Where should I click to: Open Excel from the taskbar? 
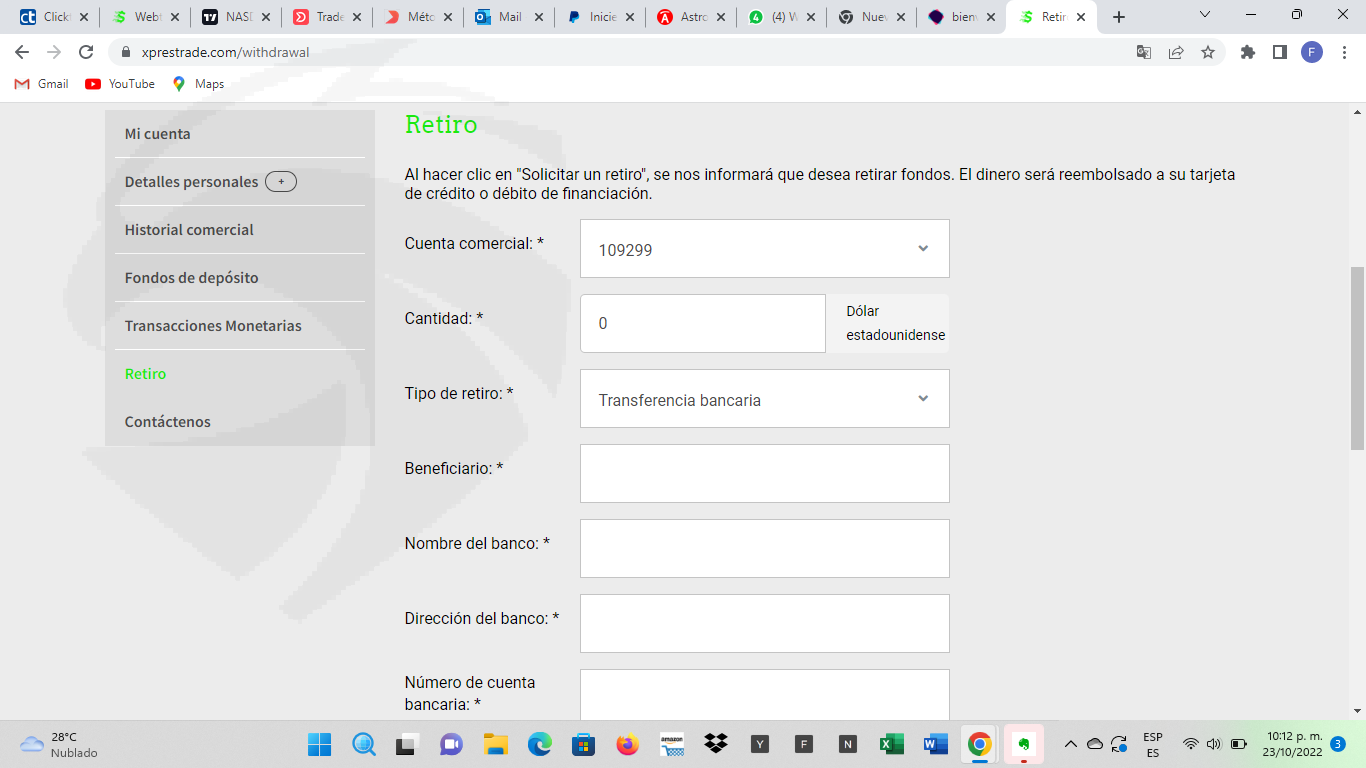tap(891, 744)
